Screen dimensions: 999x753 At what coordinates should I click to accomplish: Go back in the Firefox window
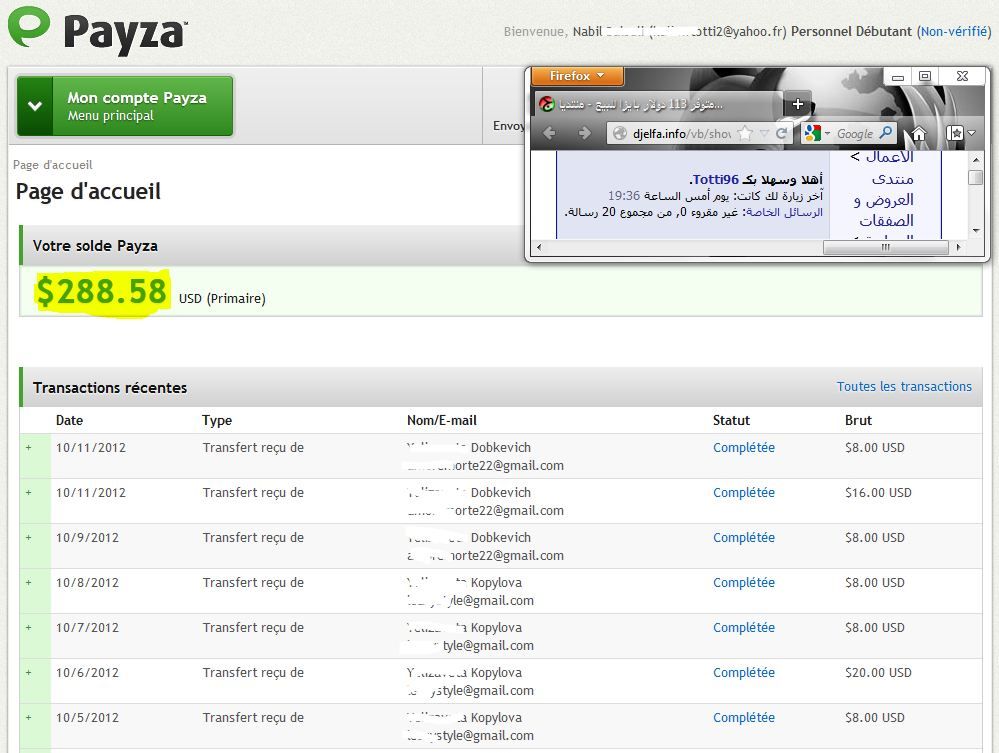click(x=550, y=133)
